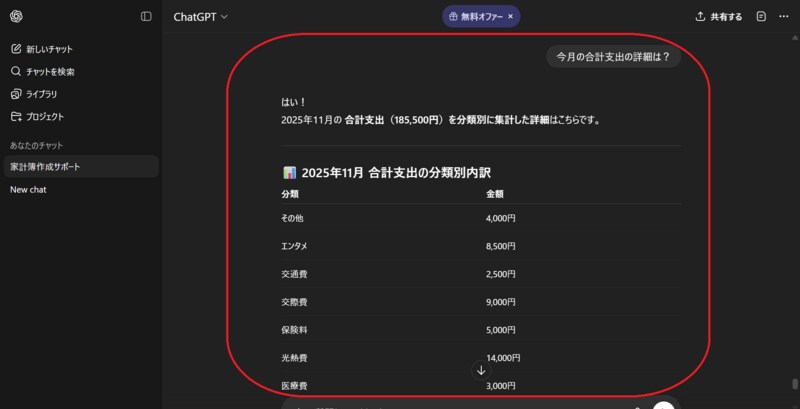Image resolution: width=800 pixels, height=409 pixels.
Task: Expand the ChatGPT model selector dropdown
Action: coord(202,17)
